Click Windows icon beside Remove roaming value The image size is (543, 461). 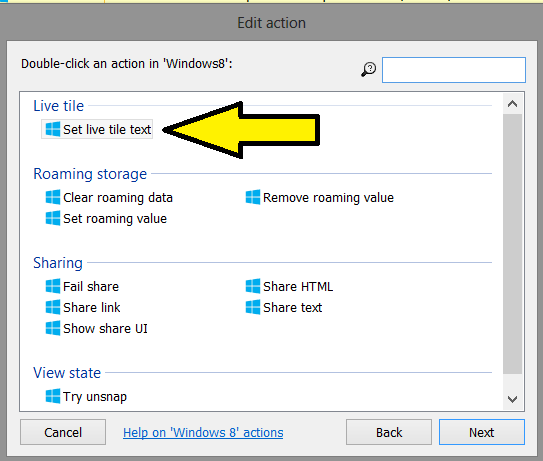253,197
